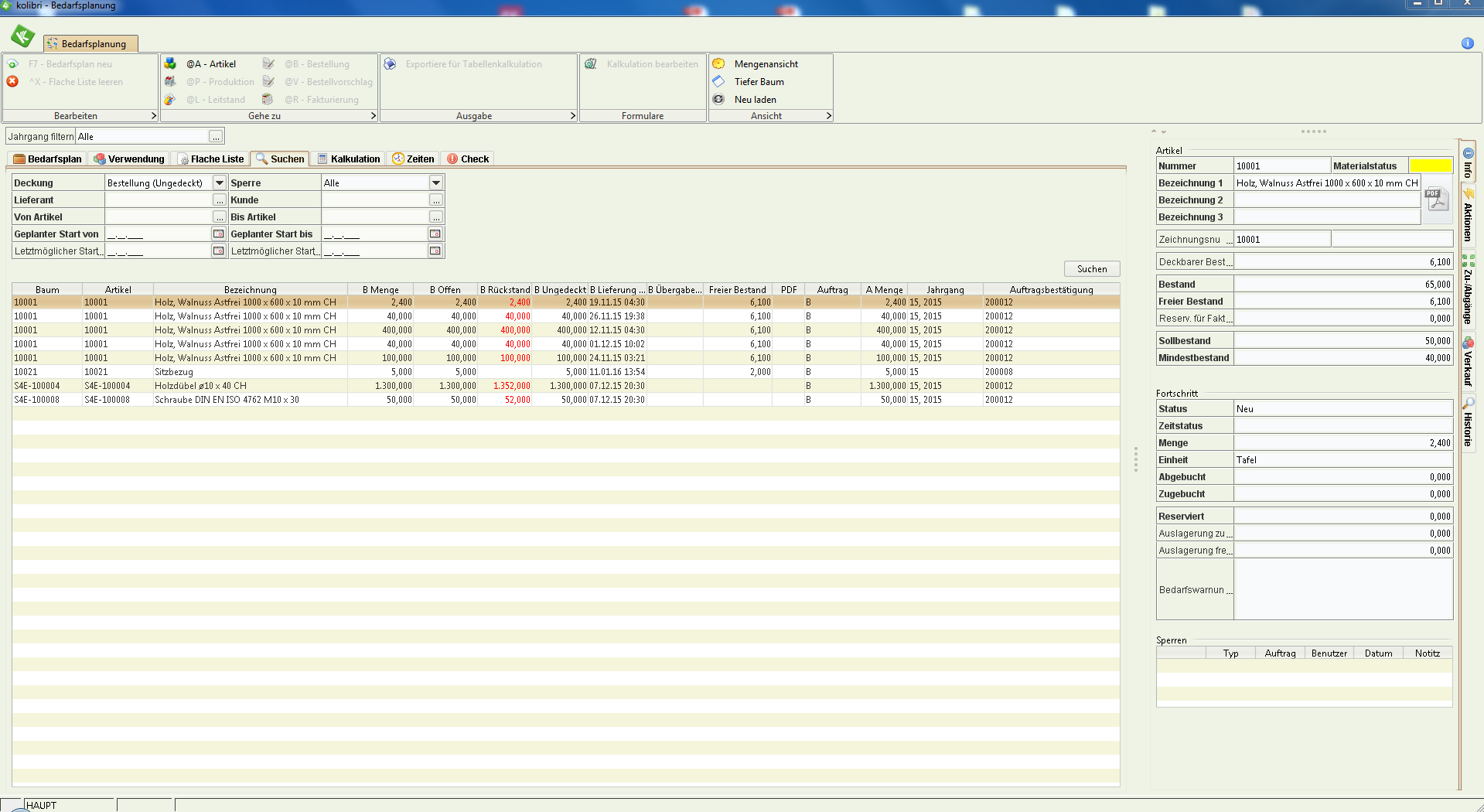Screen dimensions: 1484x812
Task: Click the @B - Bestellung icon
Action: pyautogui.click(x=268, y=63)
